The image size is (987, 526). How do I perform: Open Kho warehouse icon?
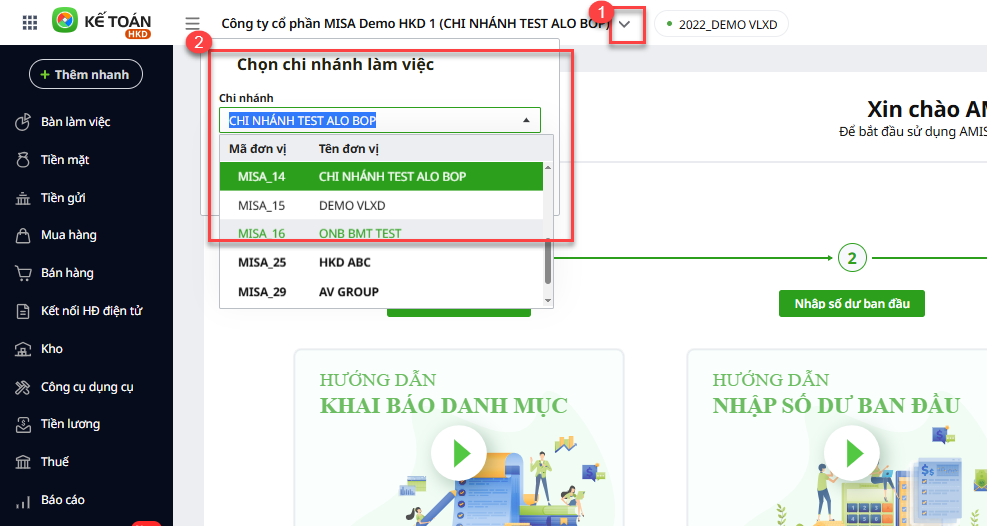click(x=23, y=349)
